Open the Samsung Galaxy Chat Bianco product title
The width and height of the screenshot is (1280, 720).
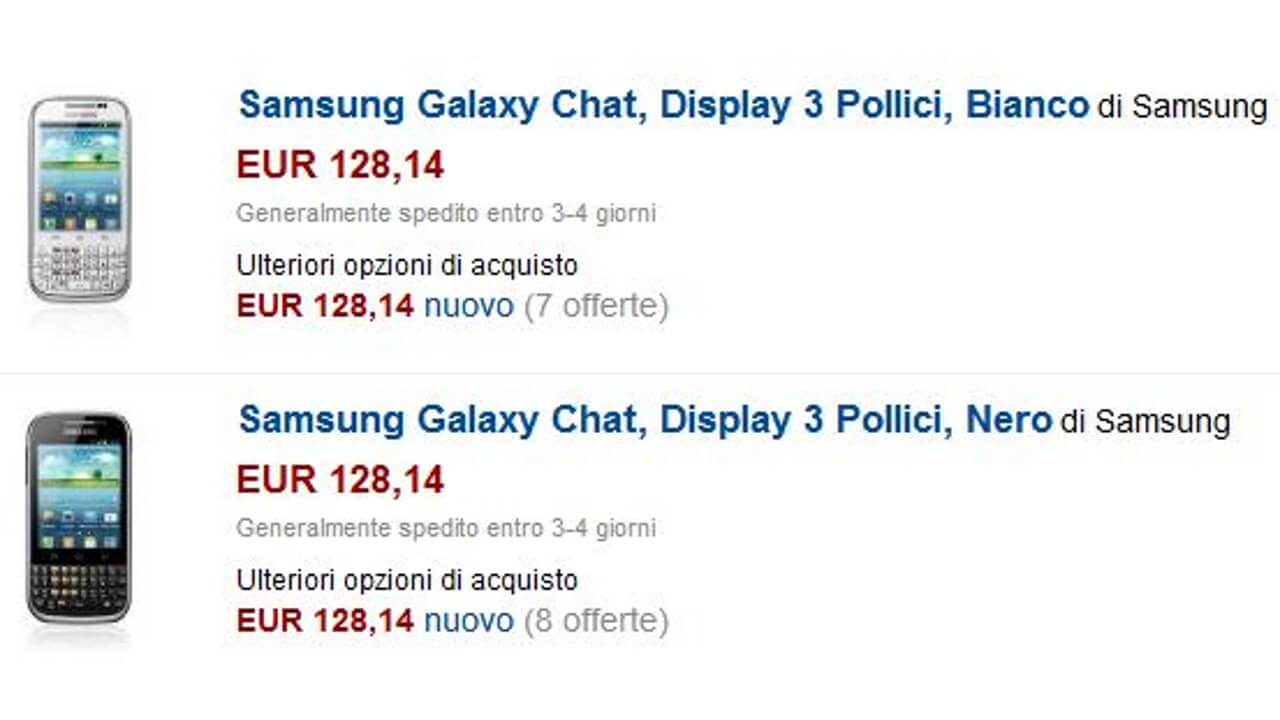pos(663,105)
